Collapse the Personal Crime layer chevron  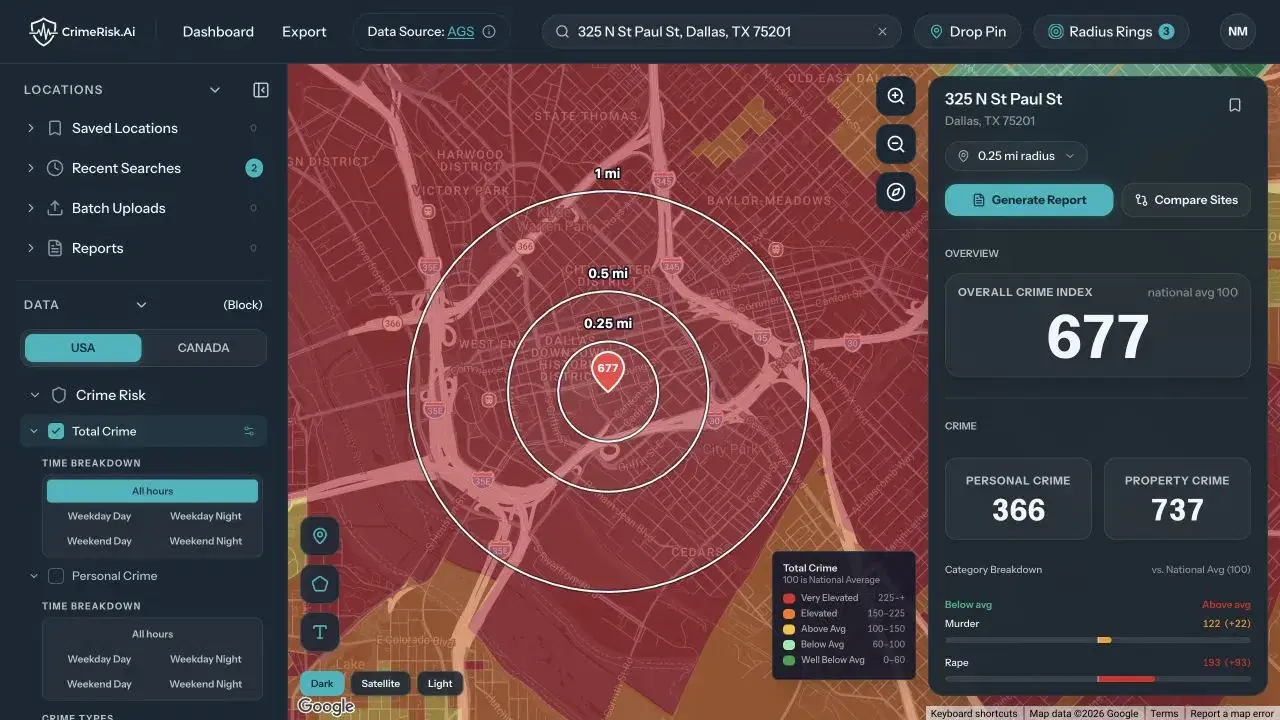tap(33, 576)
